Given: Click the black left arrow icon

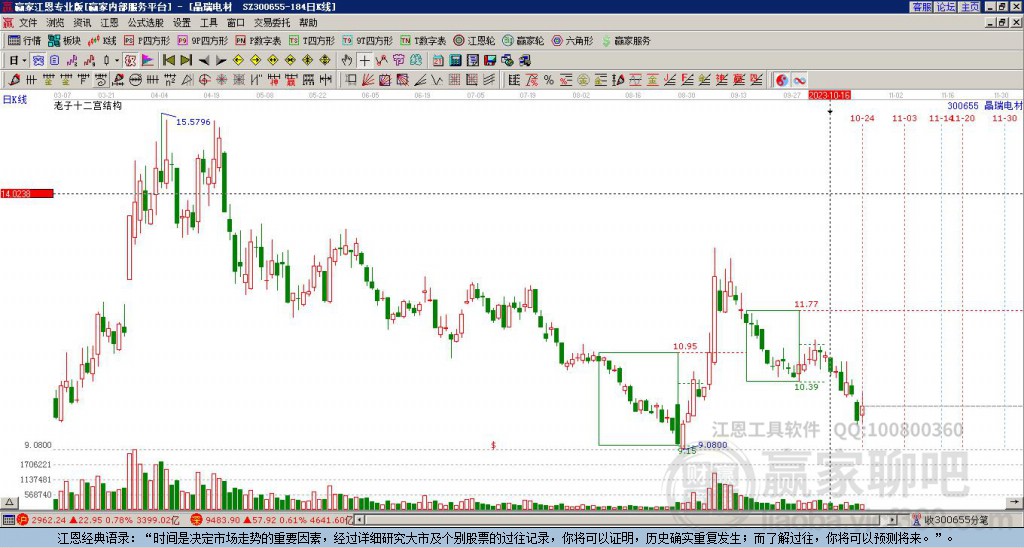Looking at the screenshot, I should (204, 61).
